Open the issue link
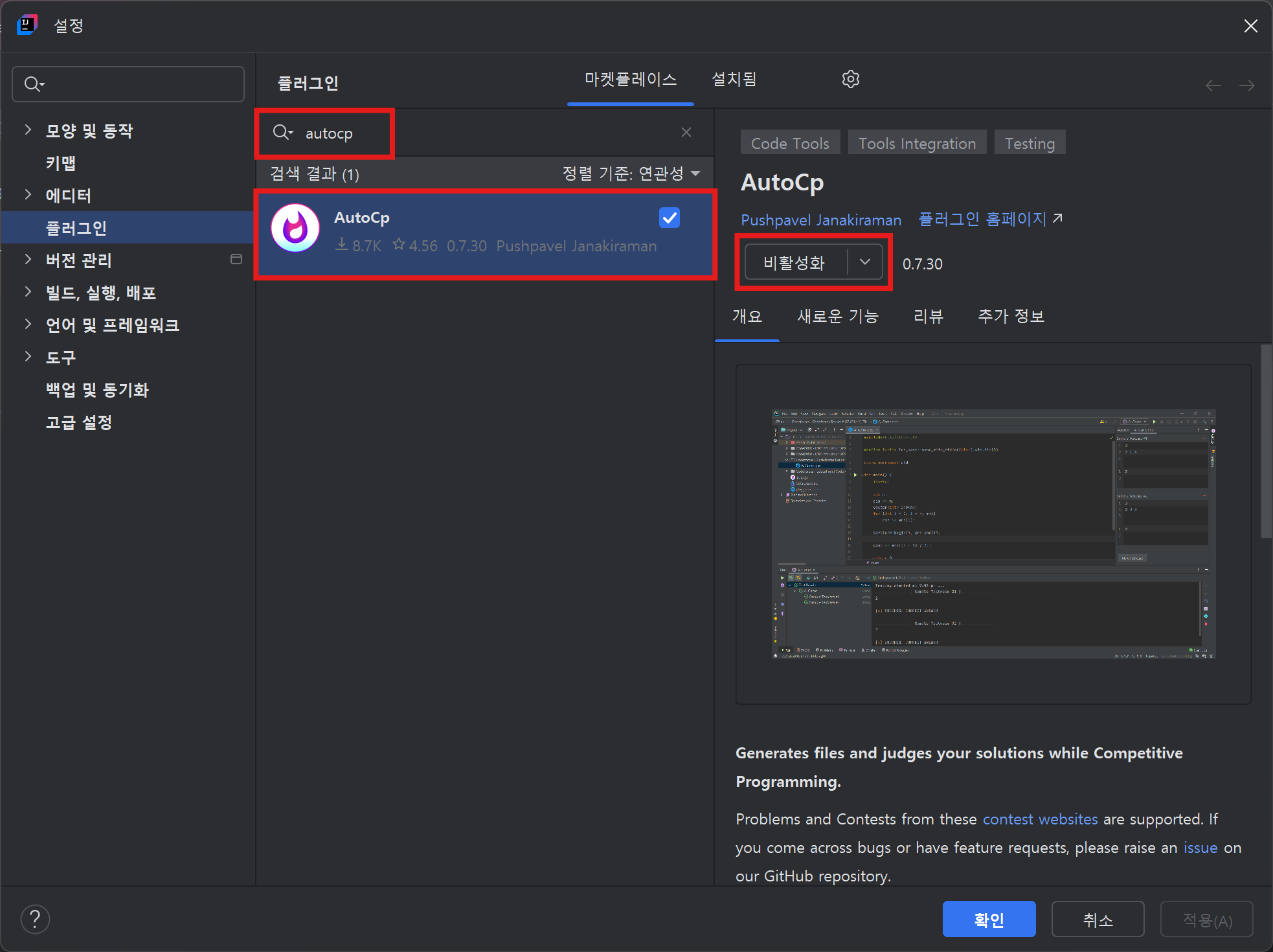Image resolution: width=1273 pixels, height=952 pixels. pyautogui.click(x=1200, y=848)
